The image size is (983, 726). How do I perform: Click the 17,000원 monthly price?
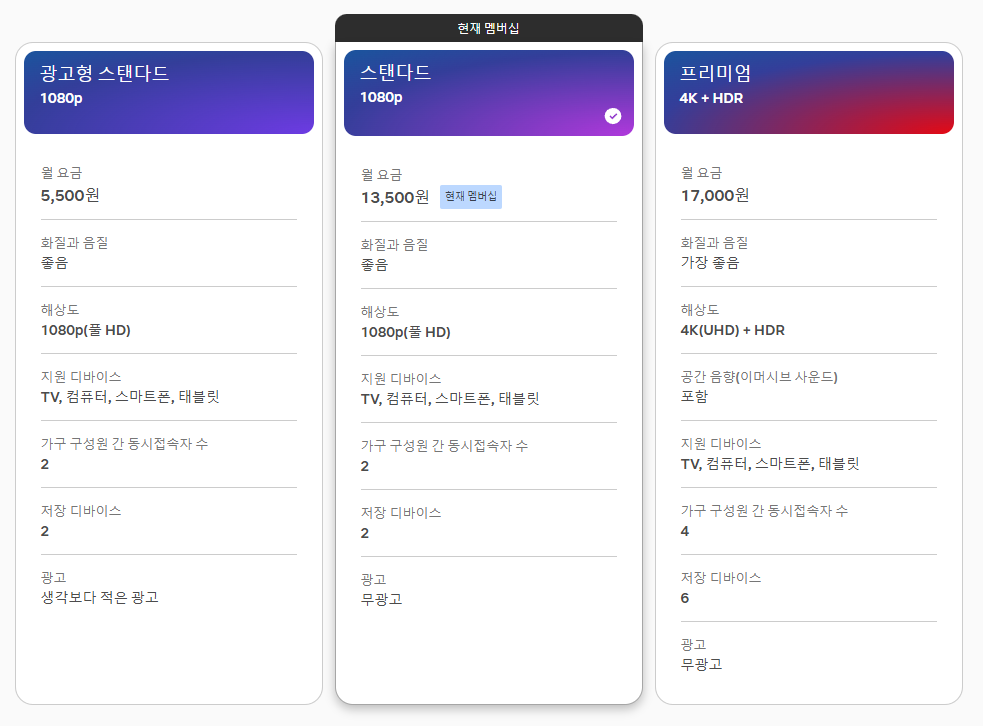715,196
